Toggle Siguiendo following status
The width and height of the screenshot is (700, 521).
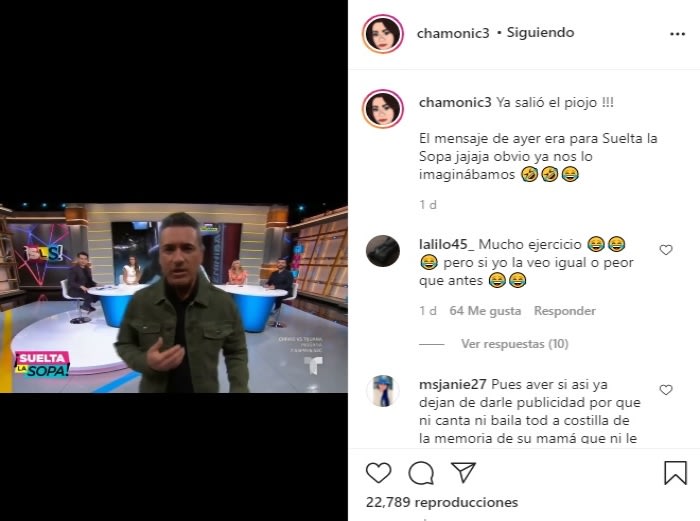point(540,33)
